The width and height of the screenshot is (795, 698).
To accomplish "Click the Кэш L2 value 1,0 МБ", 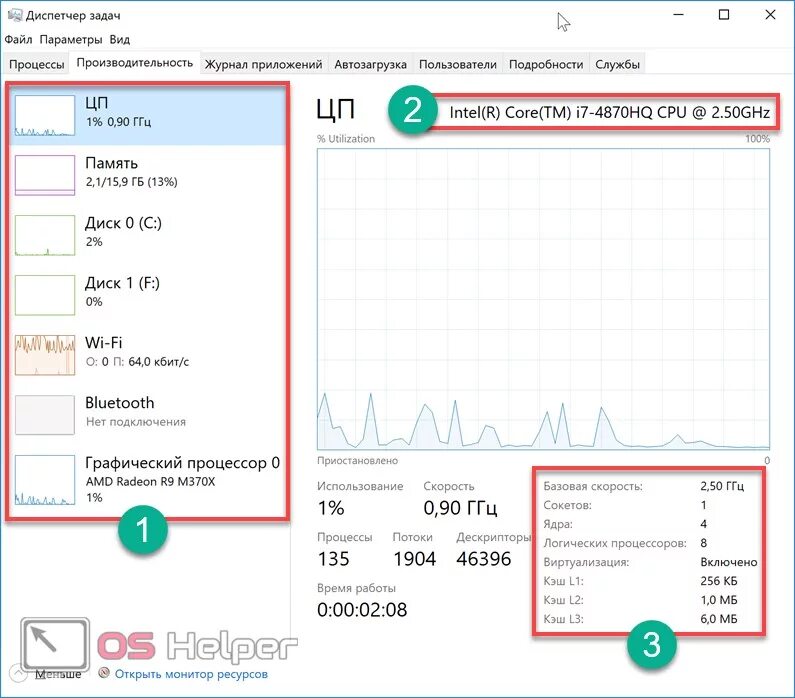I will pyautogui.click(x=718, y=600).
